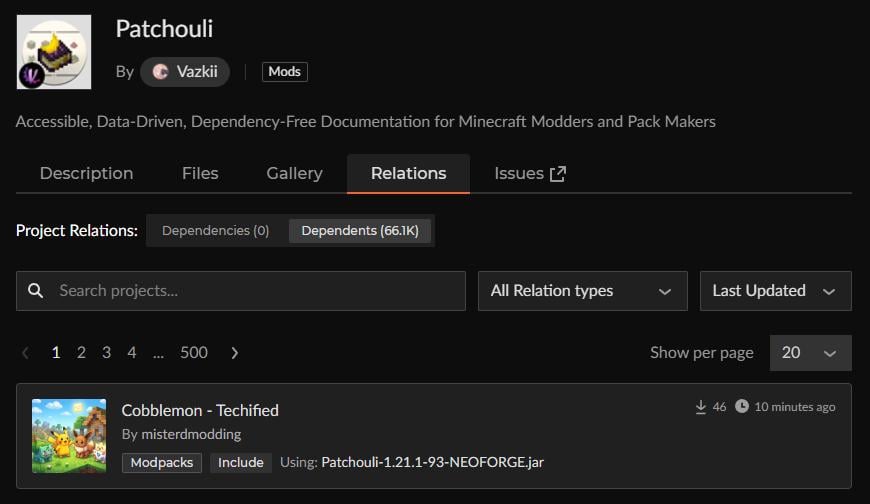Click the external link icon beside Issues

(x=558, y=173)
